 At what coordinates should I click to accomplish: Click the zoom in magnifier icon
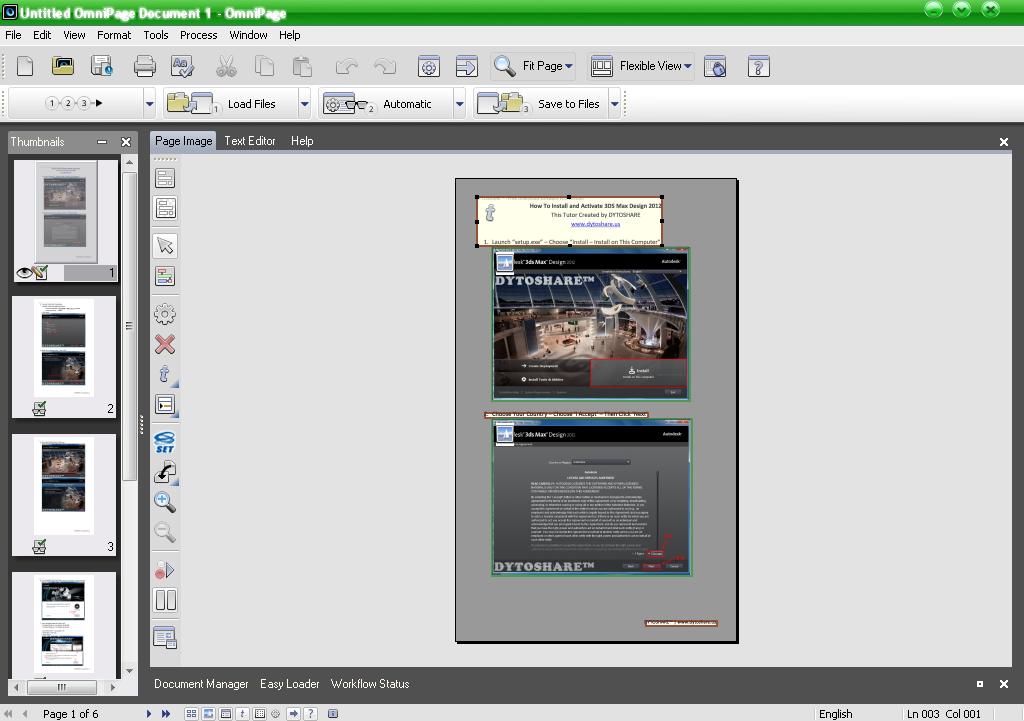(165, 502)
